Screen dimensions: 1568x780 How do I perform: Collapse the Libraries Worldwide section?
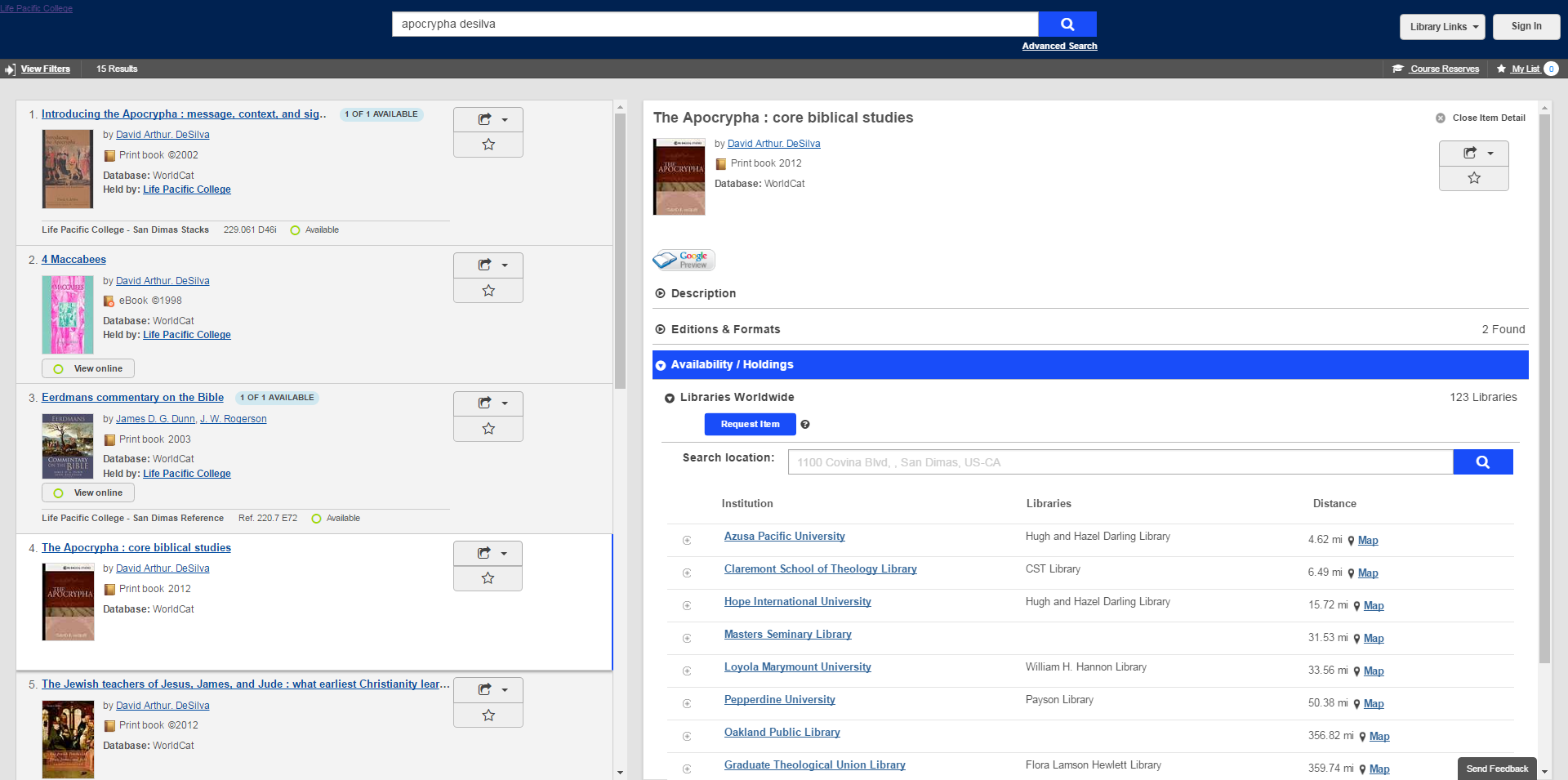pyautogui.click(x=737, y=397)
